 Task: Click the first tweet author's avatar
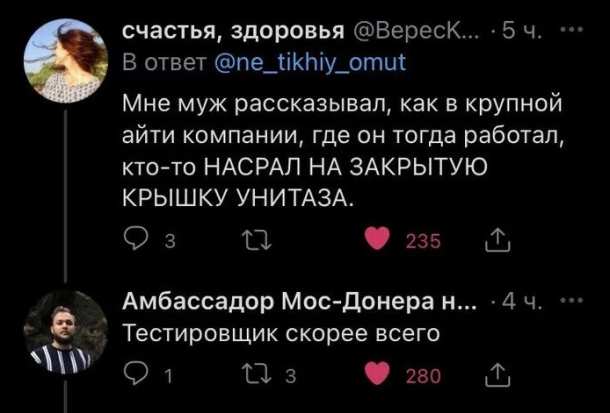coord(61,61)
